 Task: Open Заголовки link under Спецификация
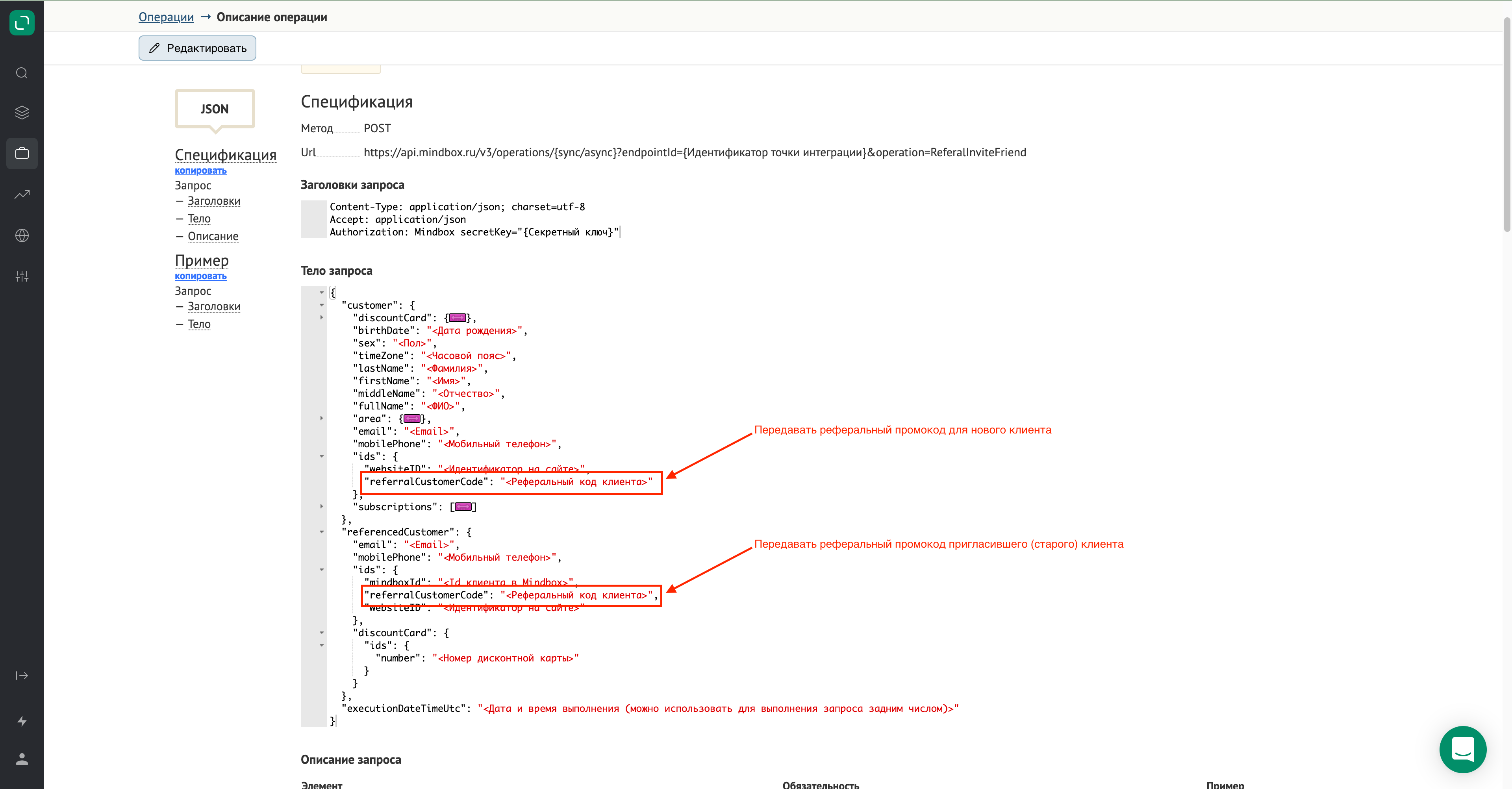click(x=214, y=201)
